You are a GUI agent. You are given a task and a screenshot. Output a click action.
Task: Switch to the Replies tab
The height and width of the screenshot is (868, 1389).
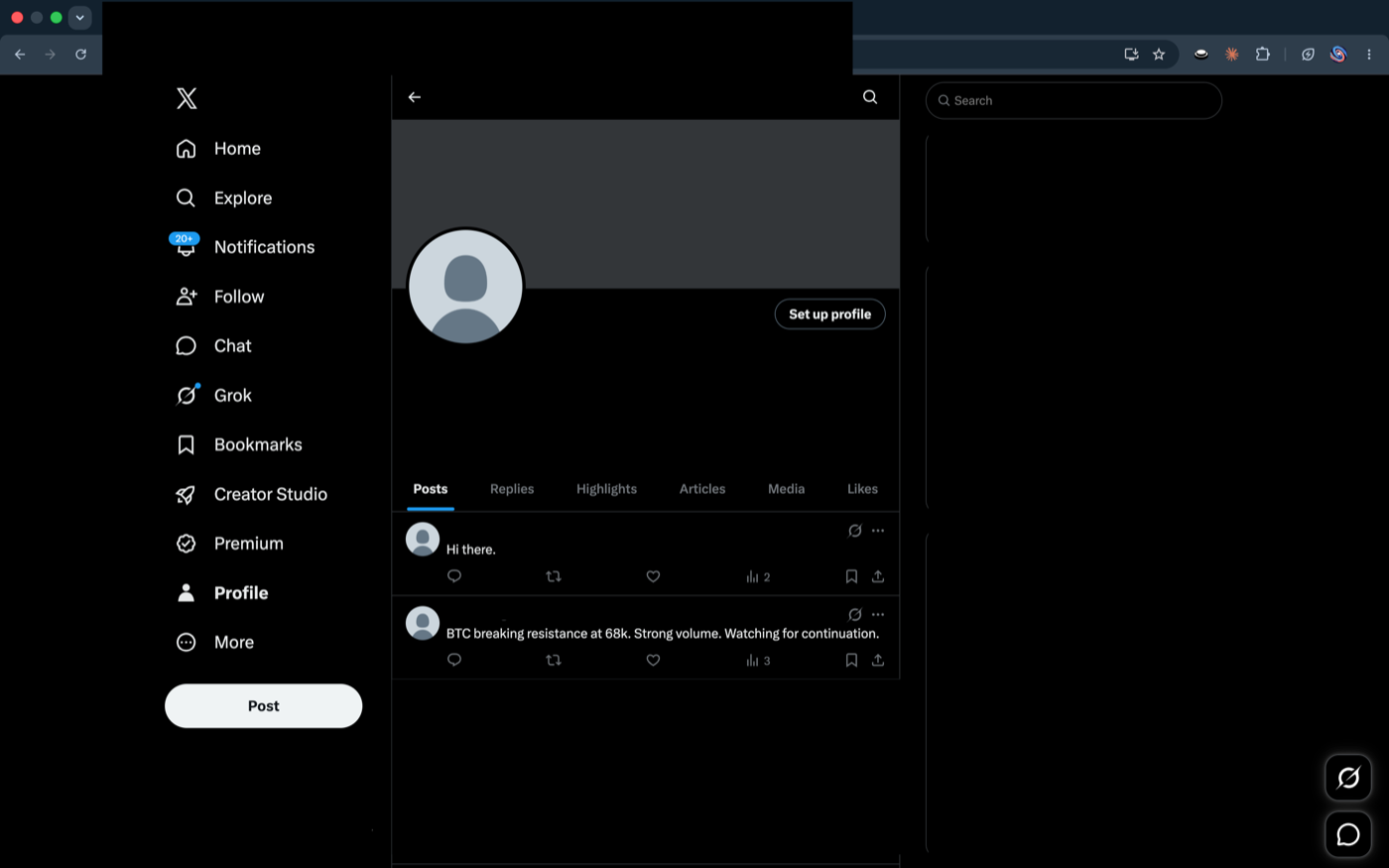click(512, 489)
